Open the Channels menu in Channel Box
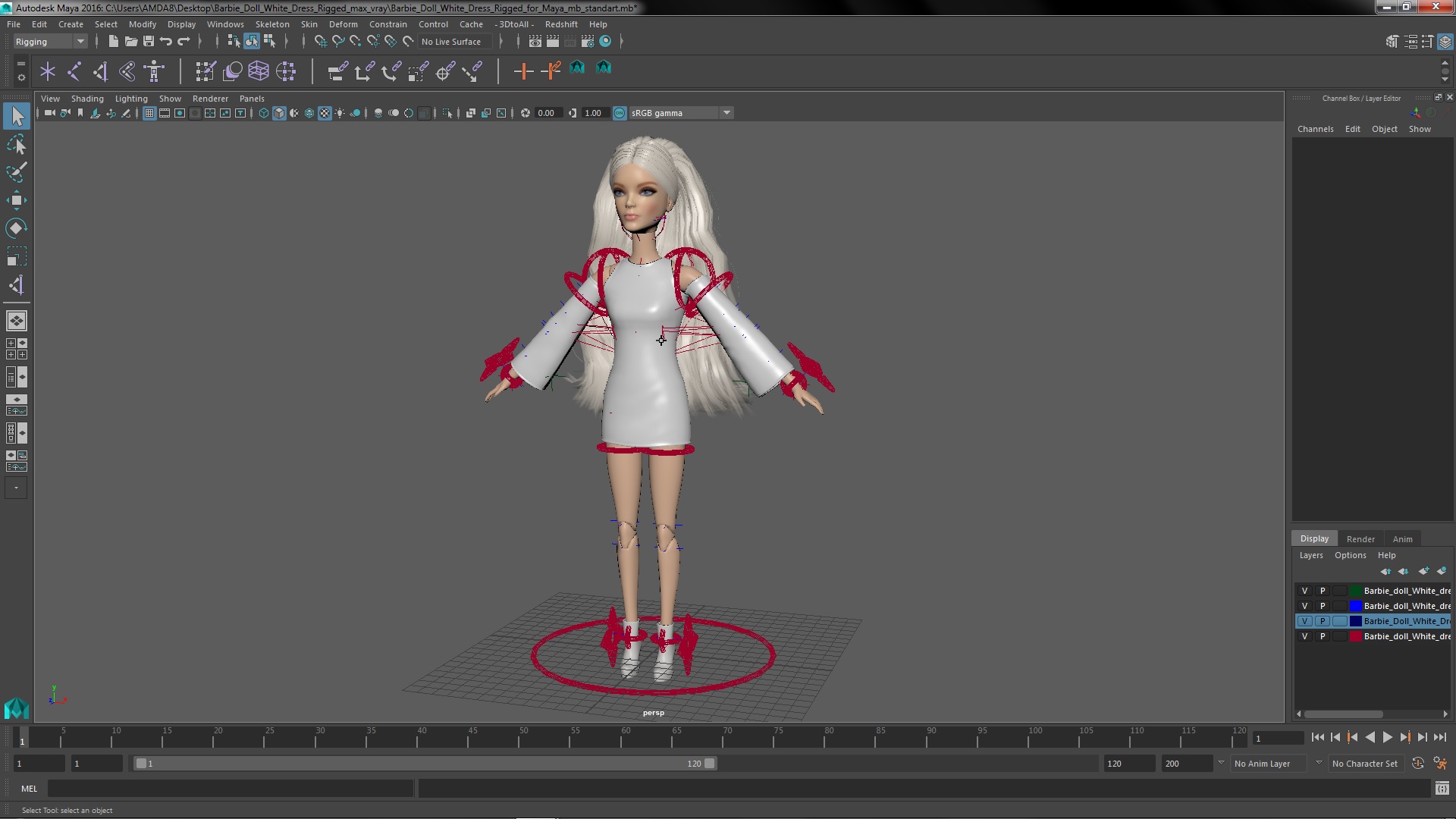The image size is (1456, 819). (x=1315, y=129)
